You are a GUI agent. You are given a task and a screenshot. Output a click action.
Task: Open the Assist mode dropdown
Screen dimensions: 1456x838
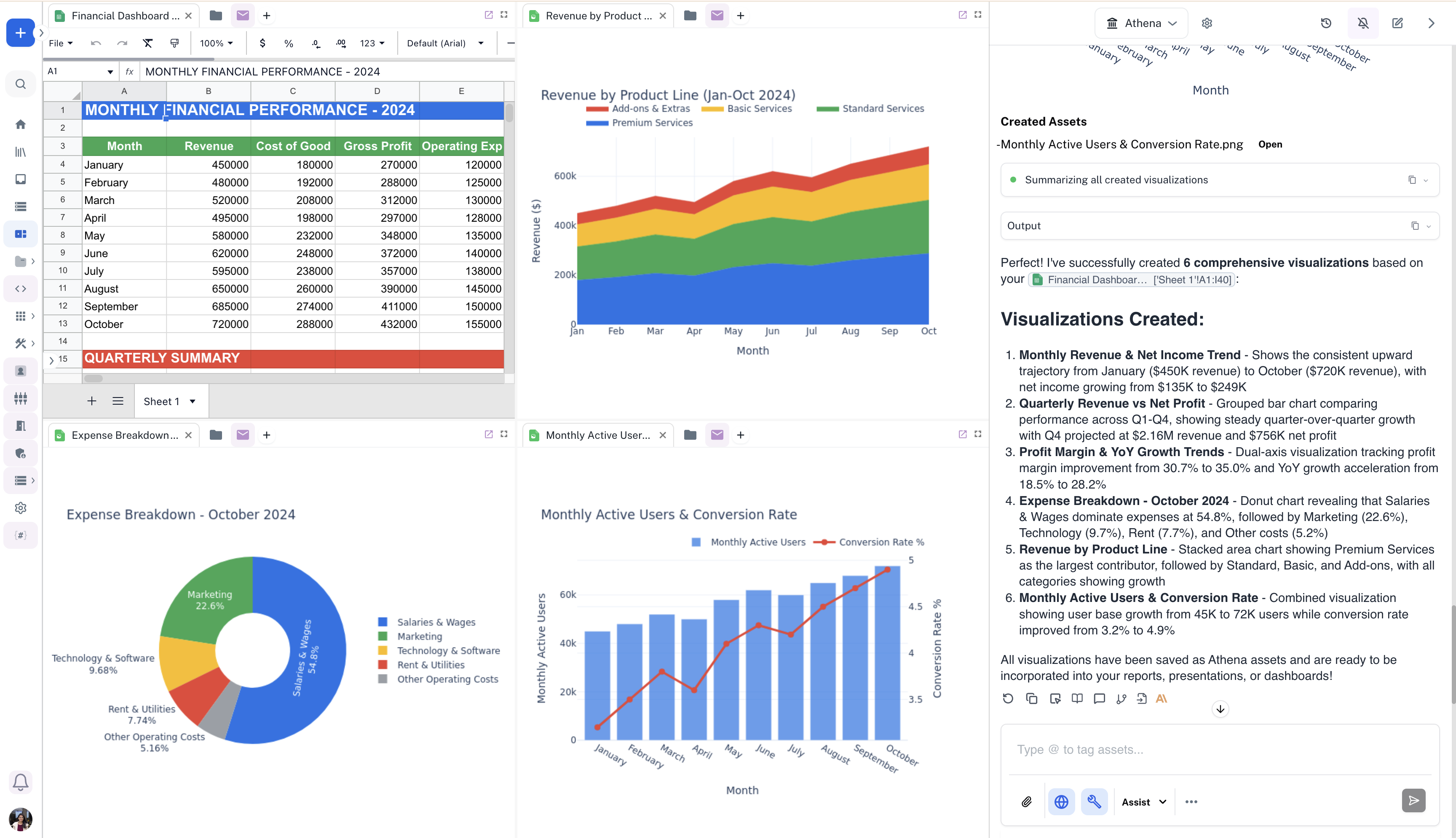click(x=1144, y=802)
